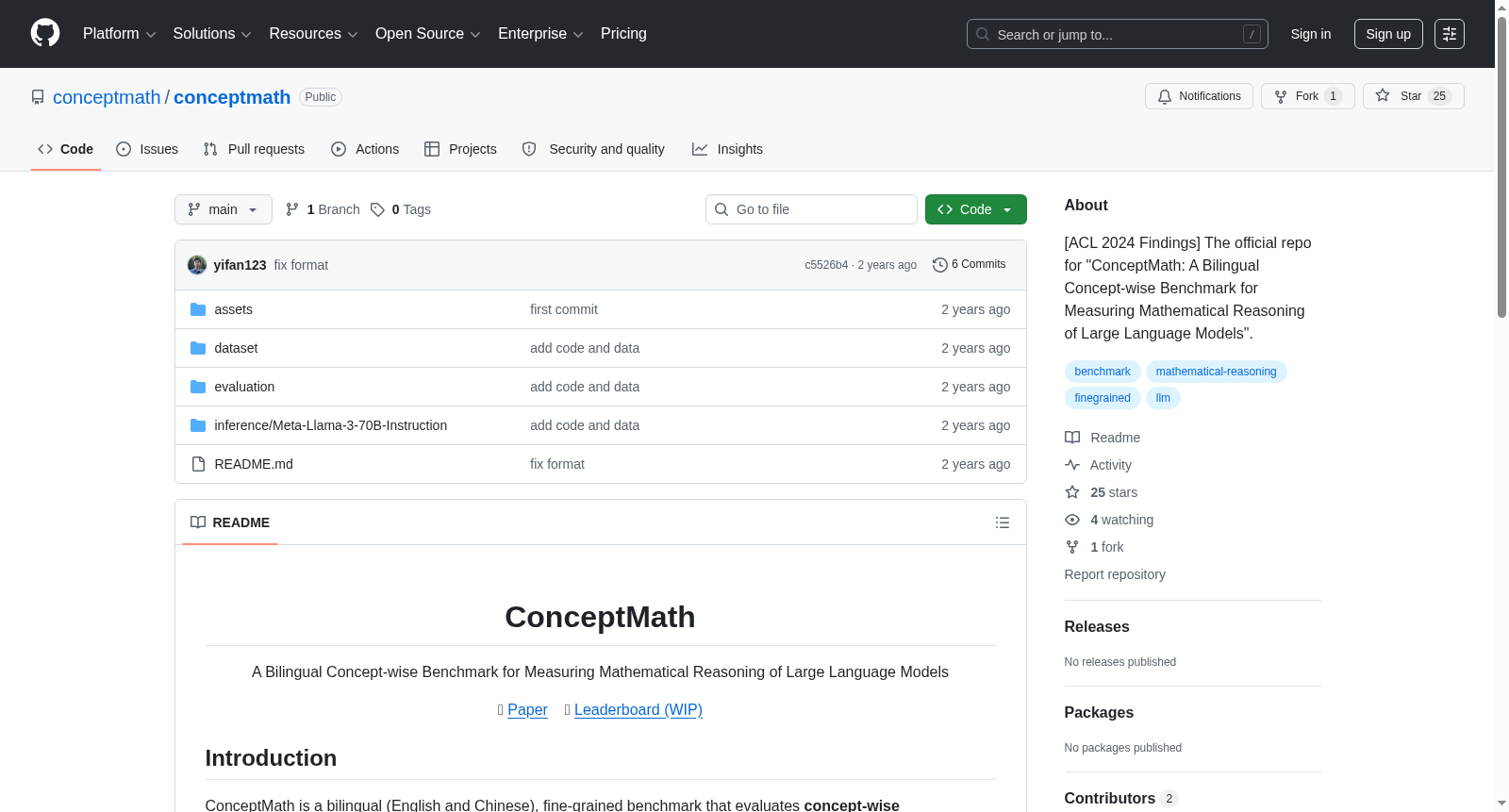Click the benchmark topic tag
Screen dimensions: 1509x812
pyautogui.click(x=1103, y=372)
